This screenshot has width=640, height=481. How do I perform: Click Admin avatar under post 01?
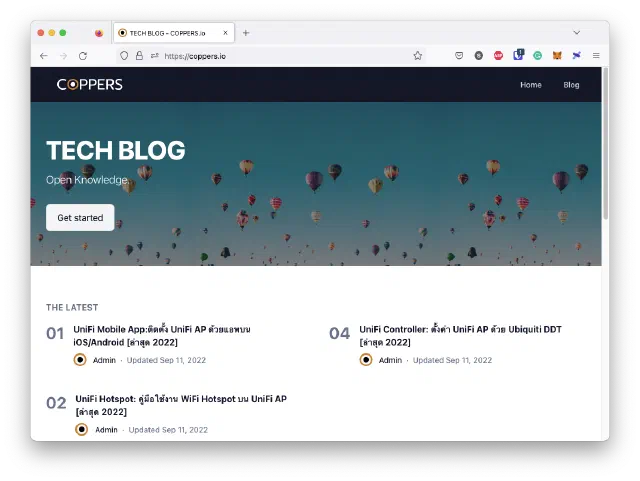pyautogui.click(x=80, y=360)
